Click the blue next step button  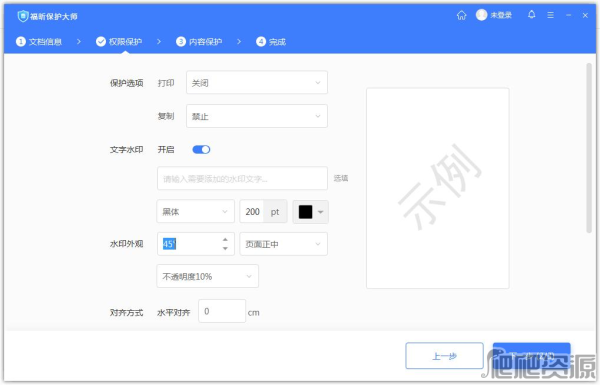532,356
